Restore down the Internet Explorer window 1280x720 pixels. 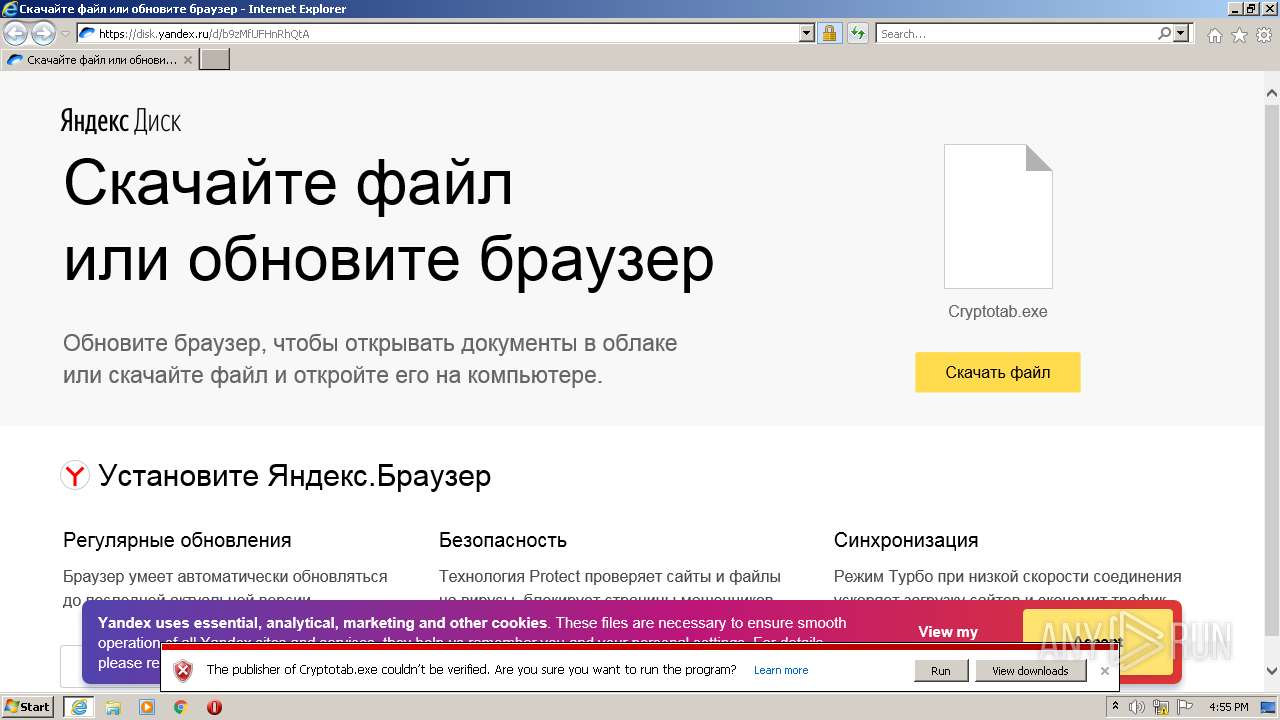(1250, 9)
